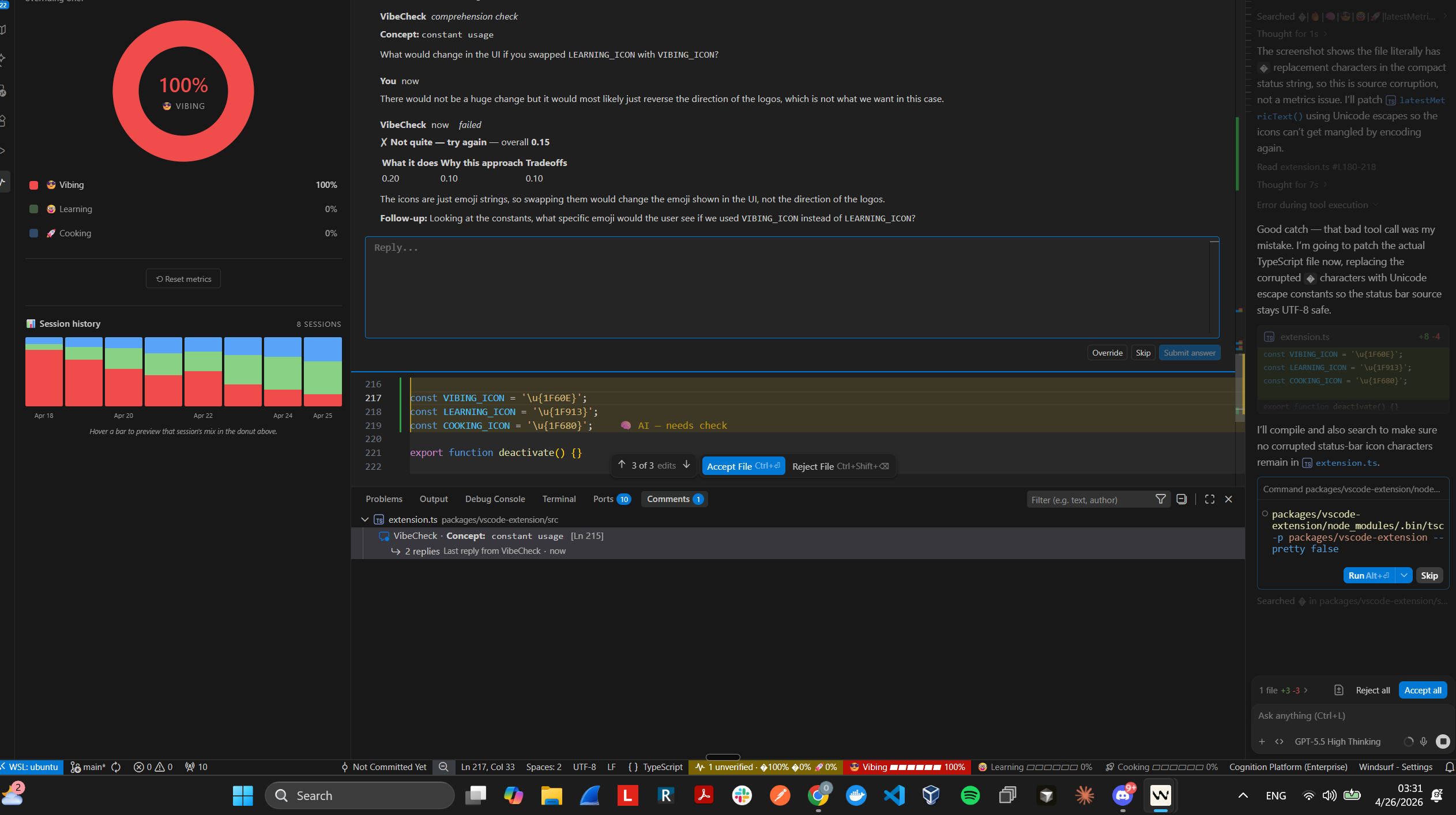The width and height of the screenshot is (1456, 815).
Task: Click the Reply text box
Action: pos(790,286)
